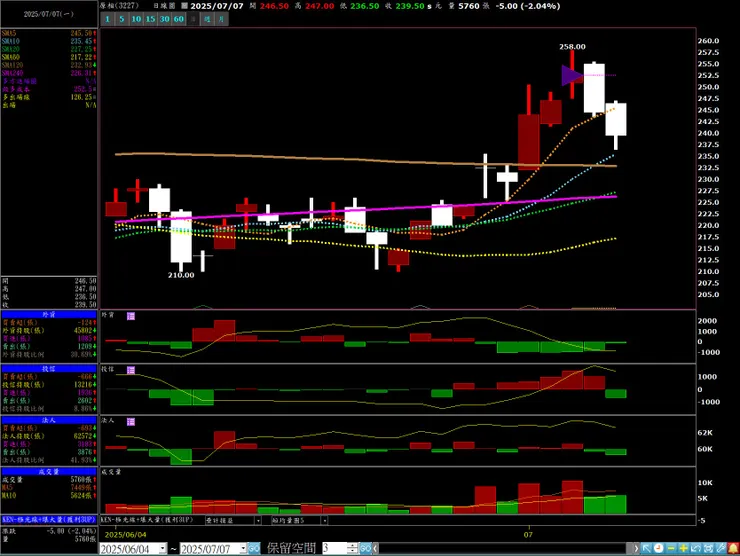740x556 pixels.
Task: Switch to 60-minute chart interval
Action: point(178,19)
